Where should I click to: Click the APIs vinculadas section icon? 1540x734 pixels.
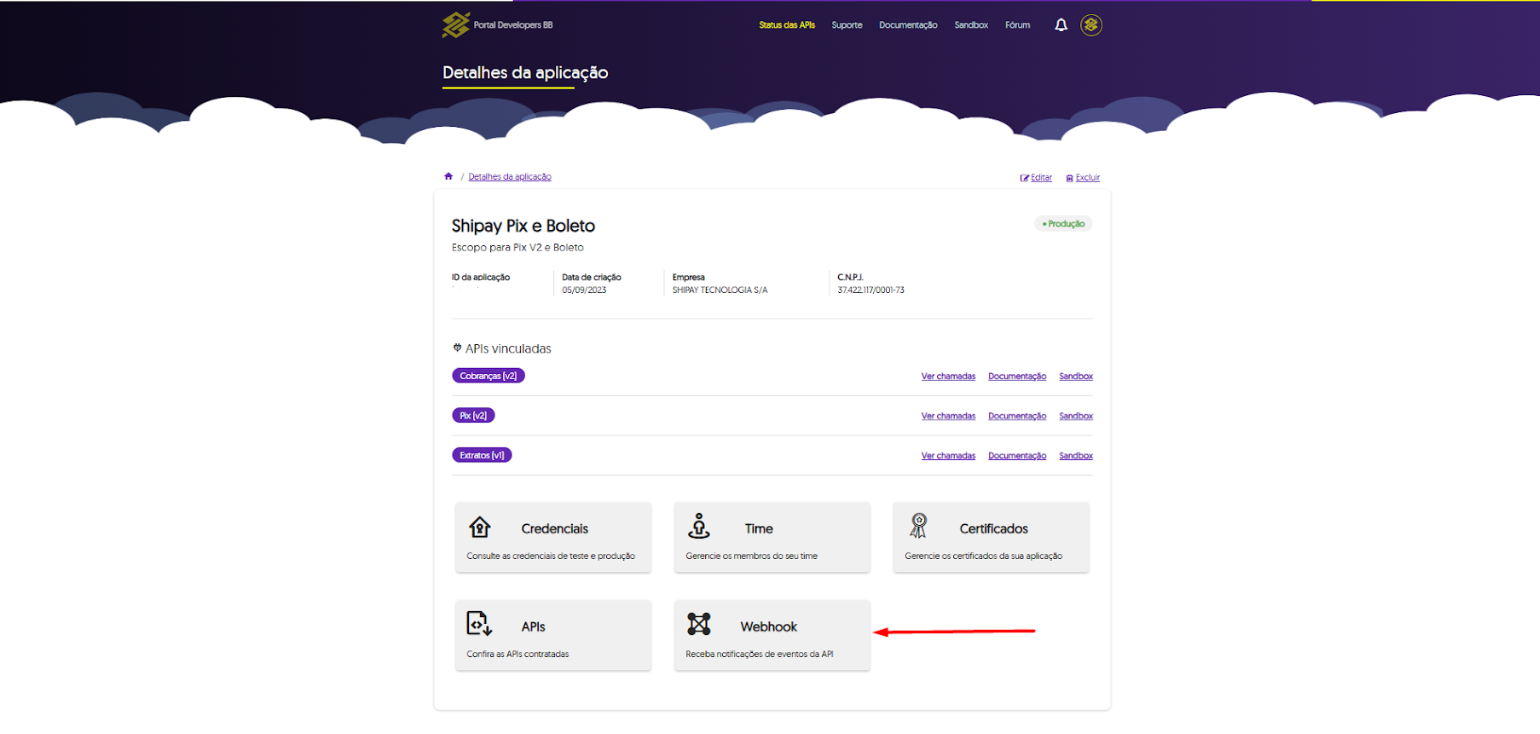457,348
